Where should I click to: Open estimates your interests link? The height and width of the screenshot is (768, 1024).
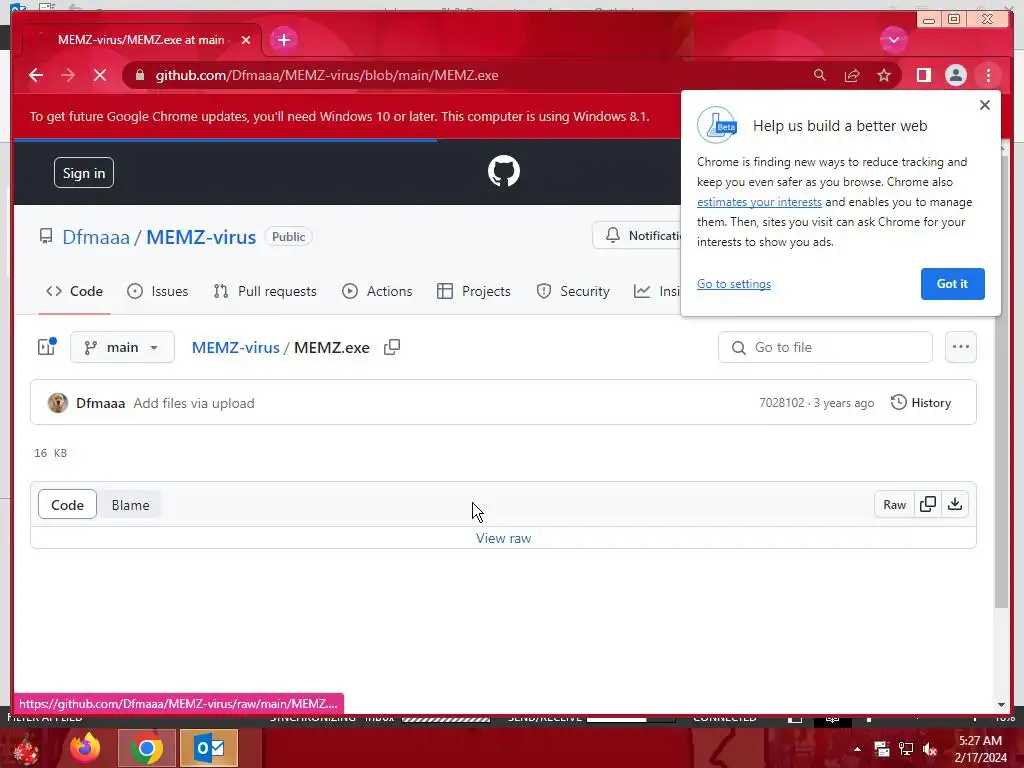pyautogui.click(x=759, y=202)
